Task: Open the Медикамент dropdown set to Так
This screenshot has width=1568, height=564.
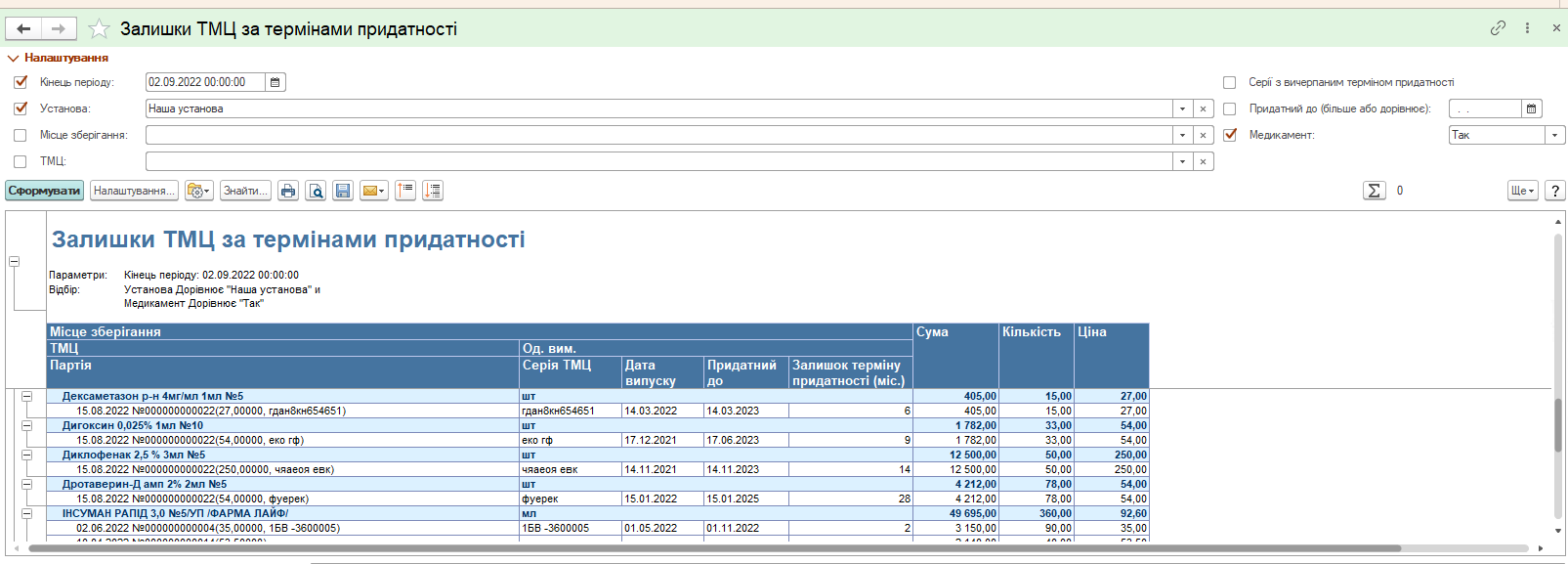Action: (x=1554, y=135)
